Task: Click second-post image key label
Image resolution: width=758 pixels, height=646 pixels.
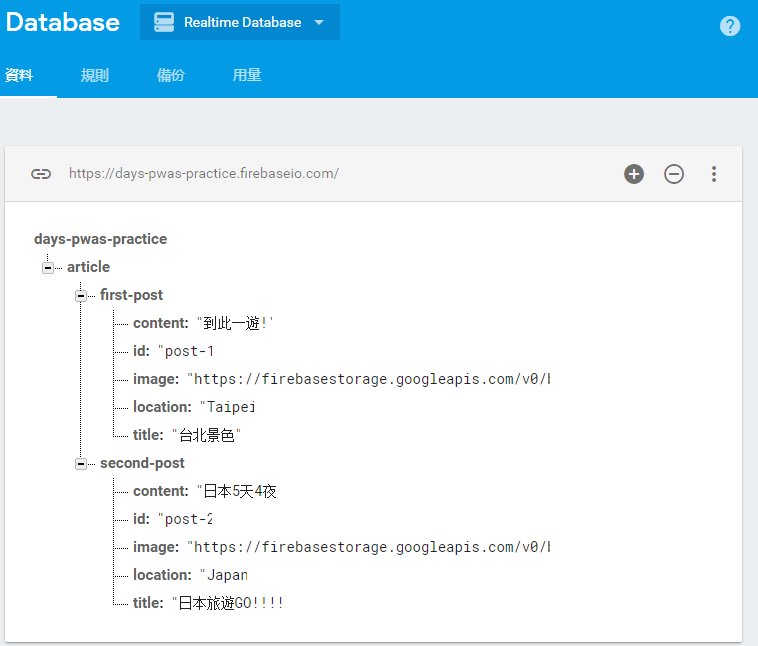Action: tap(156, 547)
